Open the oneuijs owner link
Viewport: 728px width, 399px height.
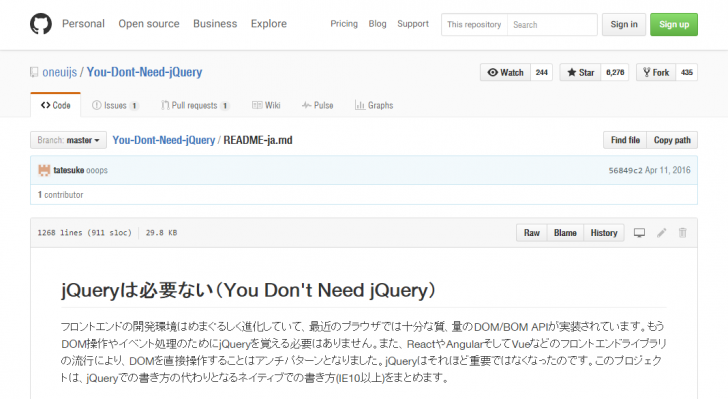(x=59, y=72)
